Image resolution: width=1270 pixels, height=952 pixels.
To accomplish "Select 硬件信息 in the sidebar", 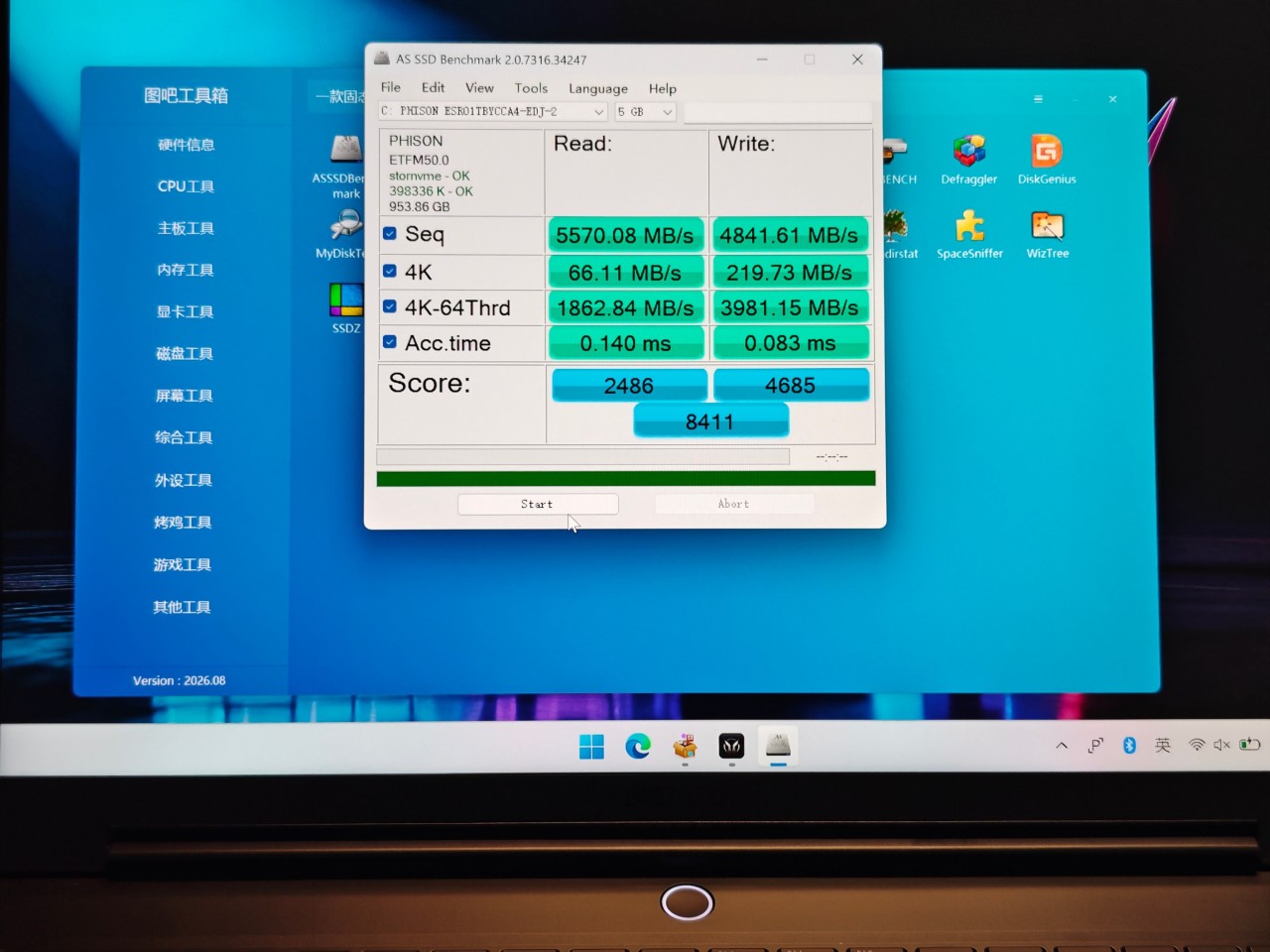I will (x=187, y=145).
